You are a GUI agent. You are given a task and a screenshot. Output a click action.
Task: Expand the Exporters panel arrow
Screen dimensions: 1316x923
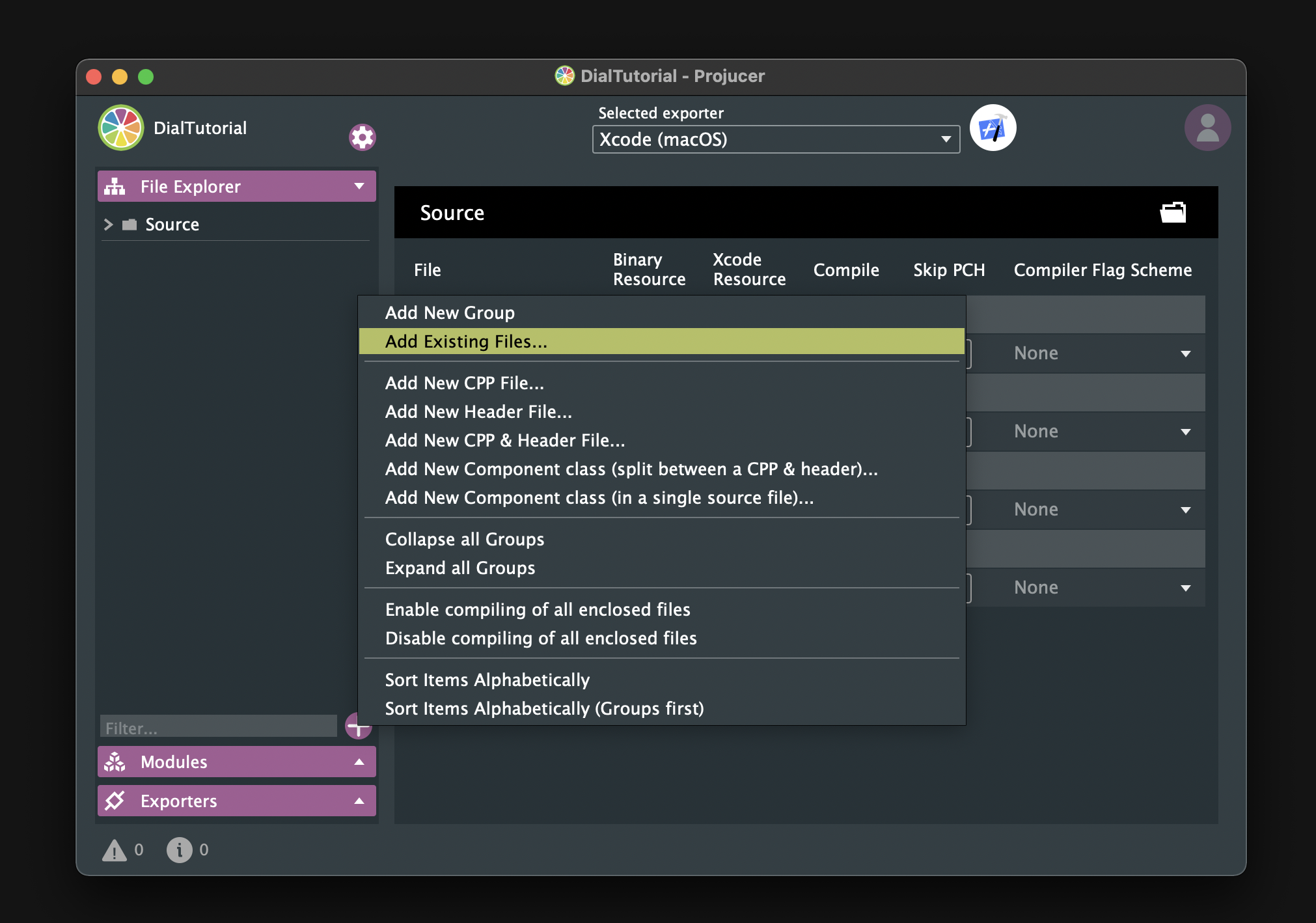click(x=359, y=801)
